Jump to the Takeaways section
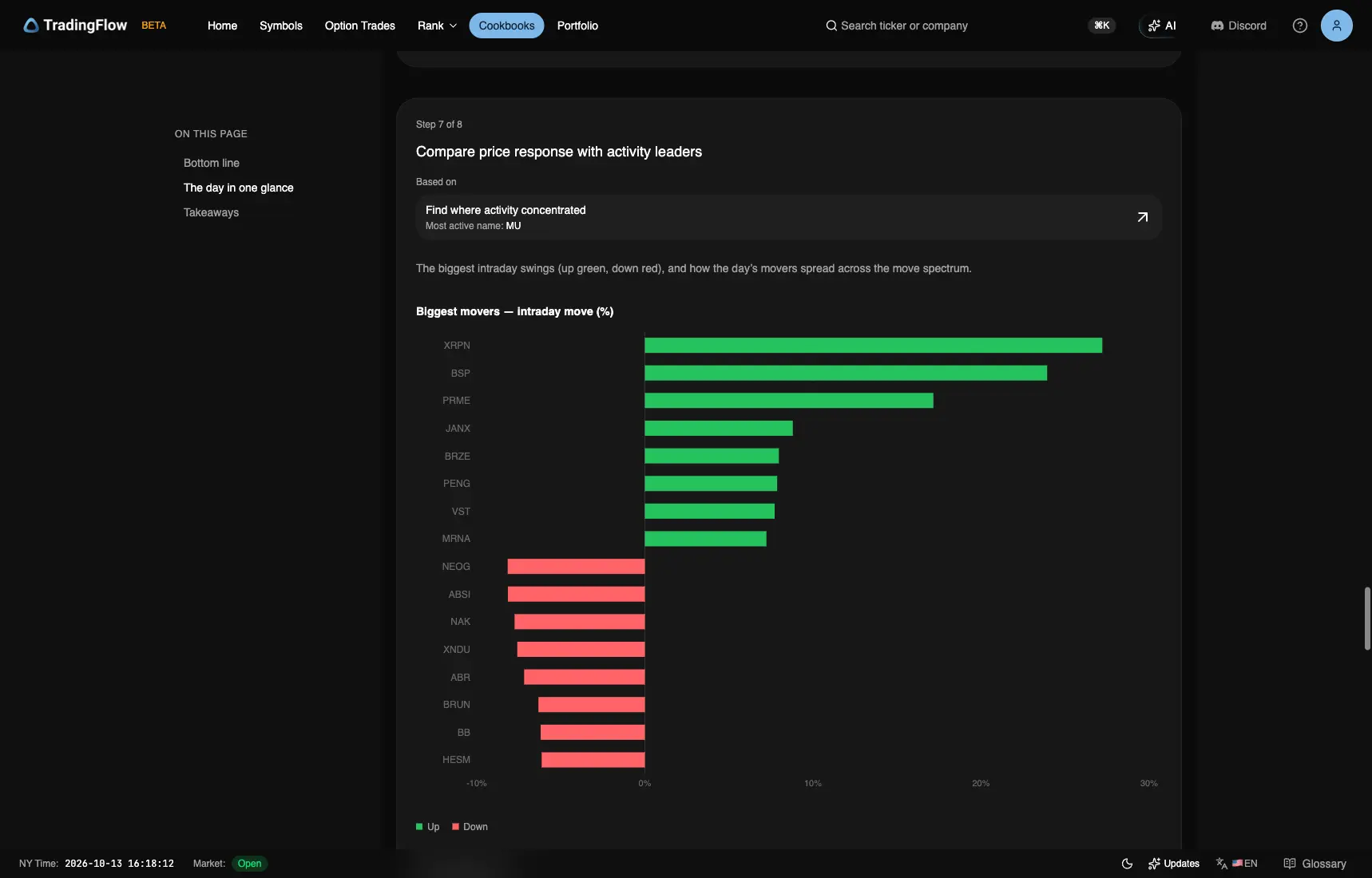Screen dimensions: 1372x878 (x=211, y=212)
